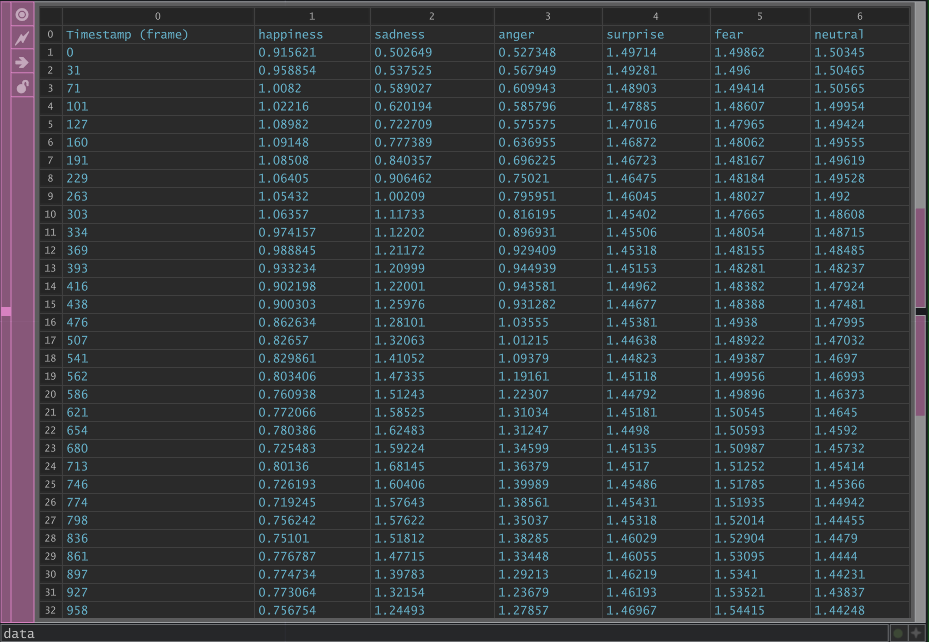Select sadness cell 1.00209
Screen dimensions: 929x642
click(432, 196)
